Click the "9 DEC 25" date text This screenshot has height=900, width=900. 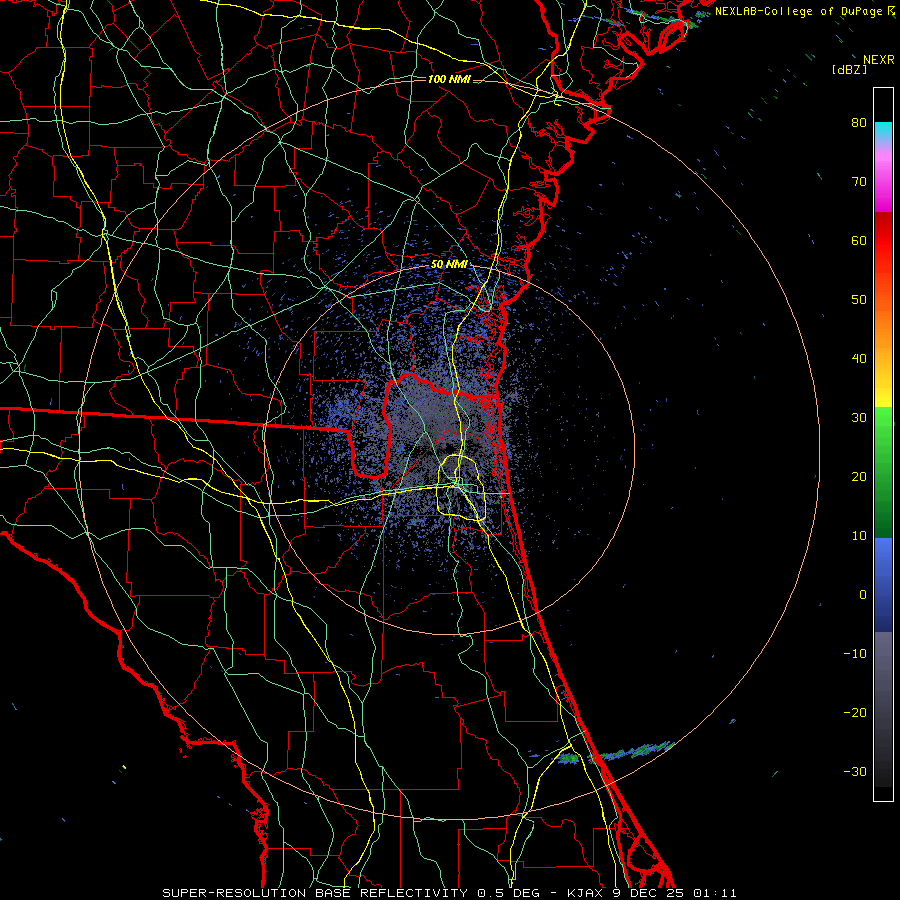click(x=649, y=893)
